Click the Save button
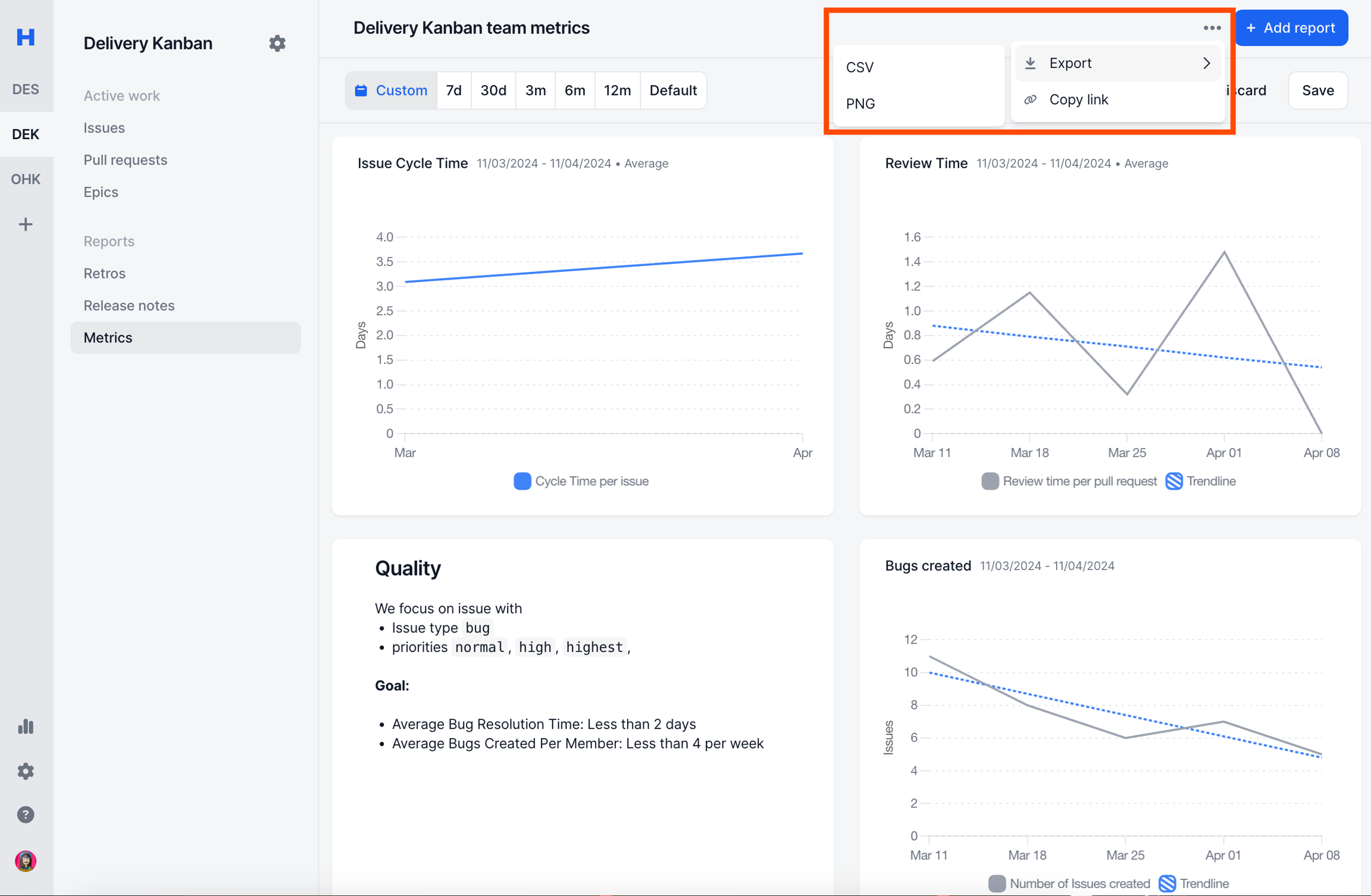 pyautogui.click(x=1317, y=90)
